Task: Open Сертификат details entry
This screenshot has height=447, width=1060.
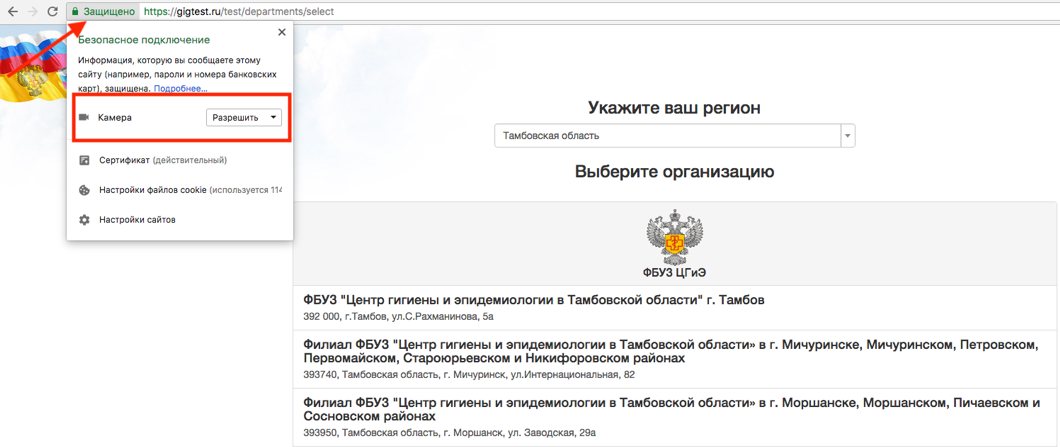Action: tap(162, 160)
